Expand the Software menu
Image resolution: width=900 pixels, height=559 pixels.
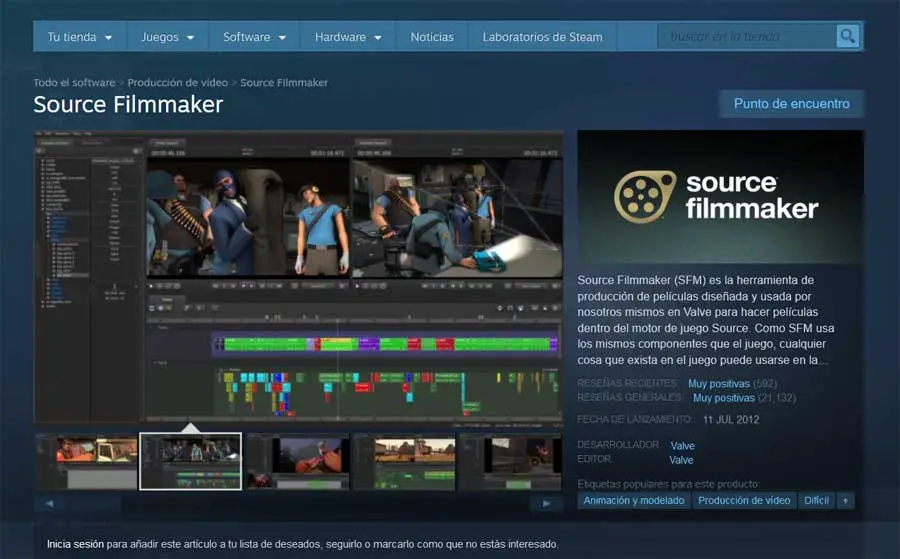[254, 37]
